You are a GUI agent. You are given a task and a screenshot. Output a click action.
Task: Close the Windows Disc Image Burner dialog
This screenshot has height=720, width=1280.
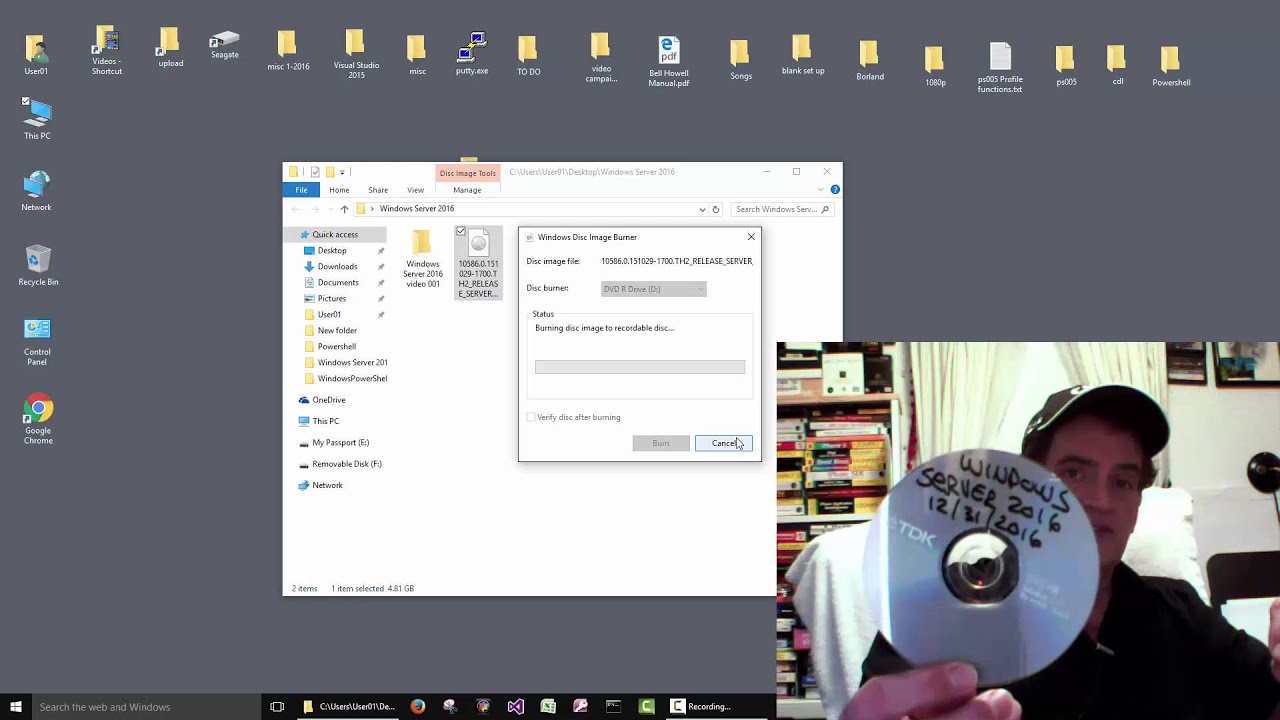click(x=751, y=237)
